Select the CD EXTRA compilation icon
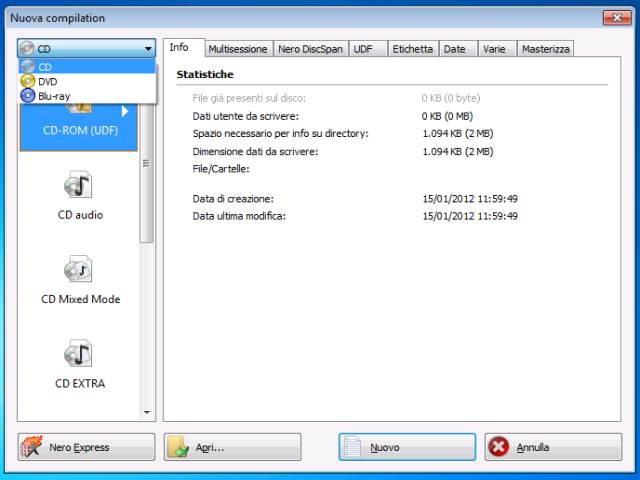Image resolution: width=640 pixels, height=480 pixels. coord(79,354)
